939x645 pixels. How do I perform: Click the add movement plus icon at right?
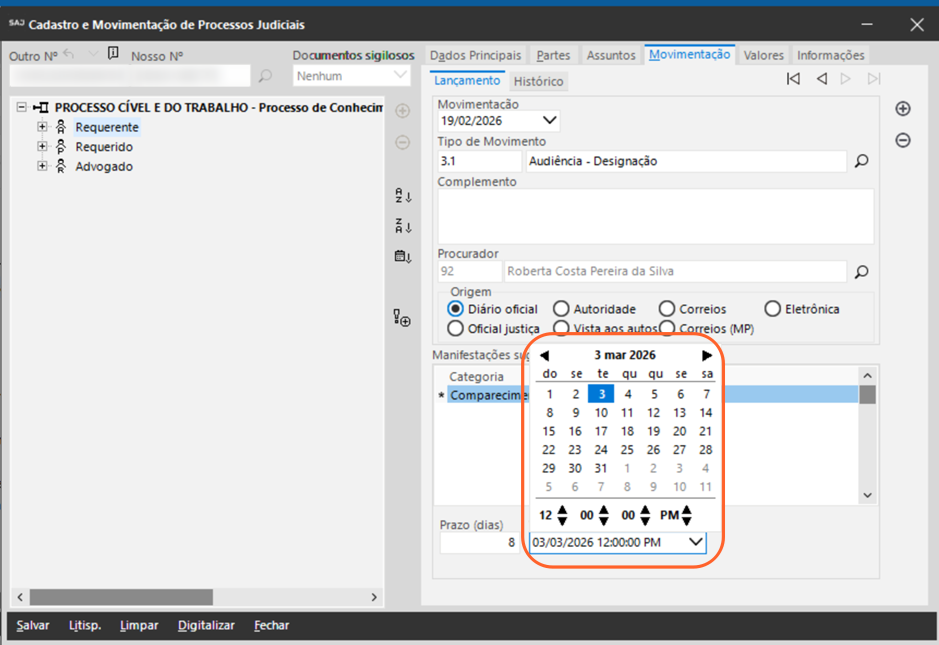[902, 109]
